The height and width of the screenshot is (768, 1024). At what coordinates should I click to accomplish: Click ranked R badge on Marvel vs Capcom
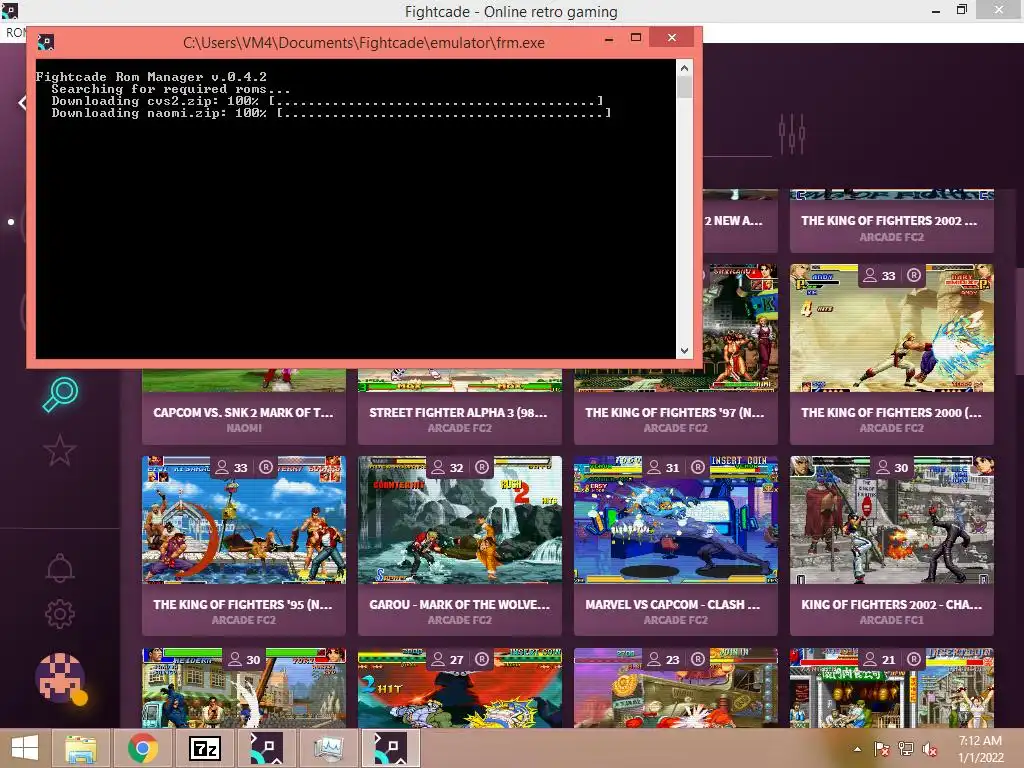[697, 467]
